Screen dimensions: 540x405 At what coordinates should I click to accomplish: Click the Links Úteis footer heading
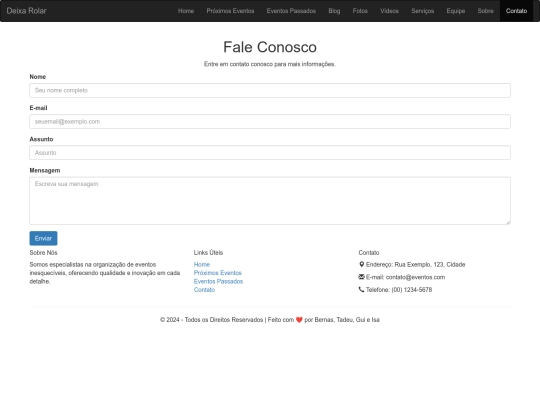tap(208, 252)
